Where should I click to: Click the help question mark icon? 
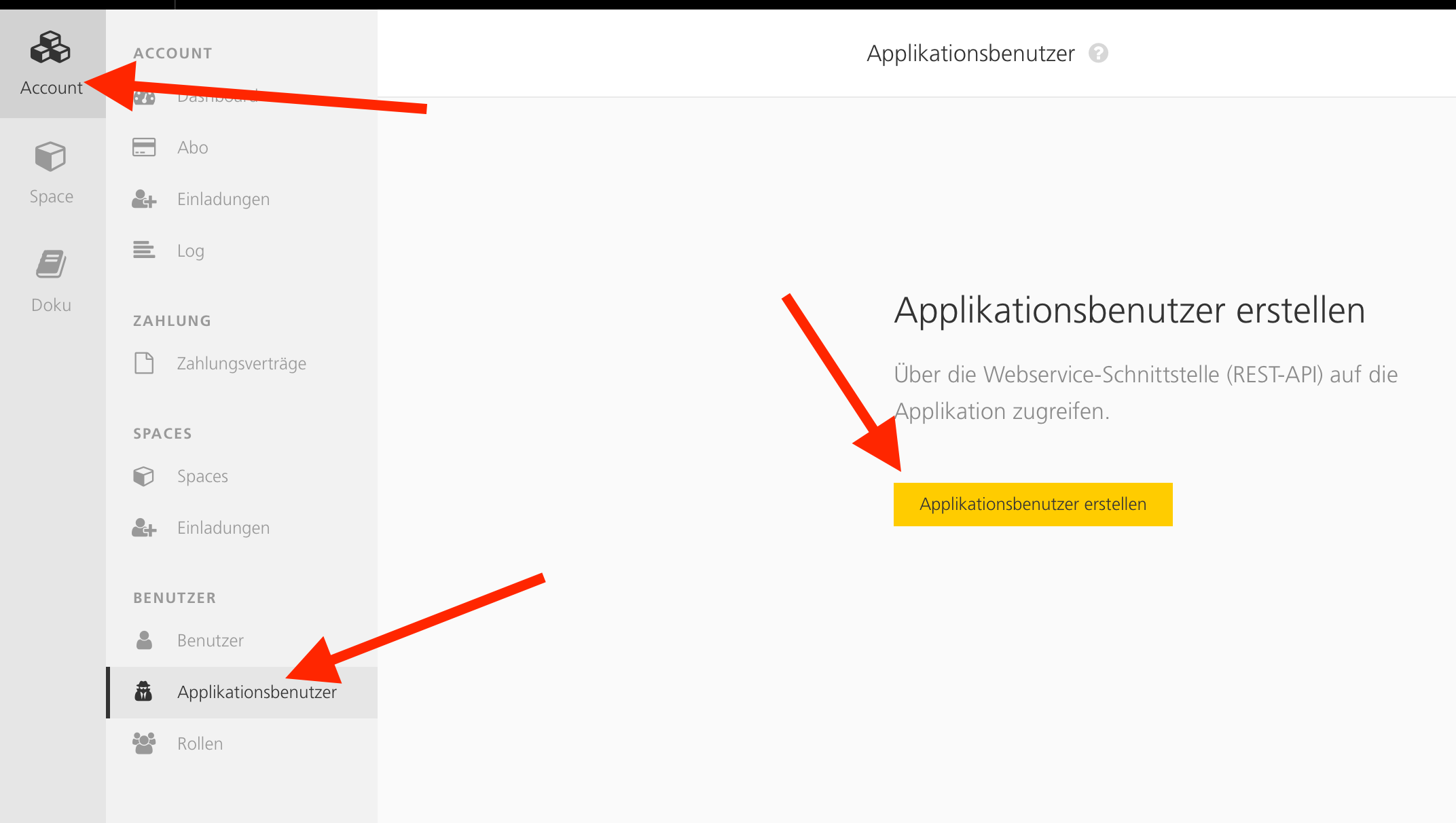pos(1098,53)
